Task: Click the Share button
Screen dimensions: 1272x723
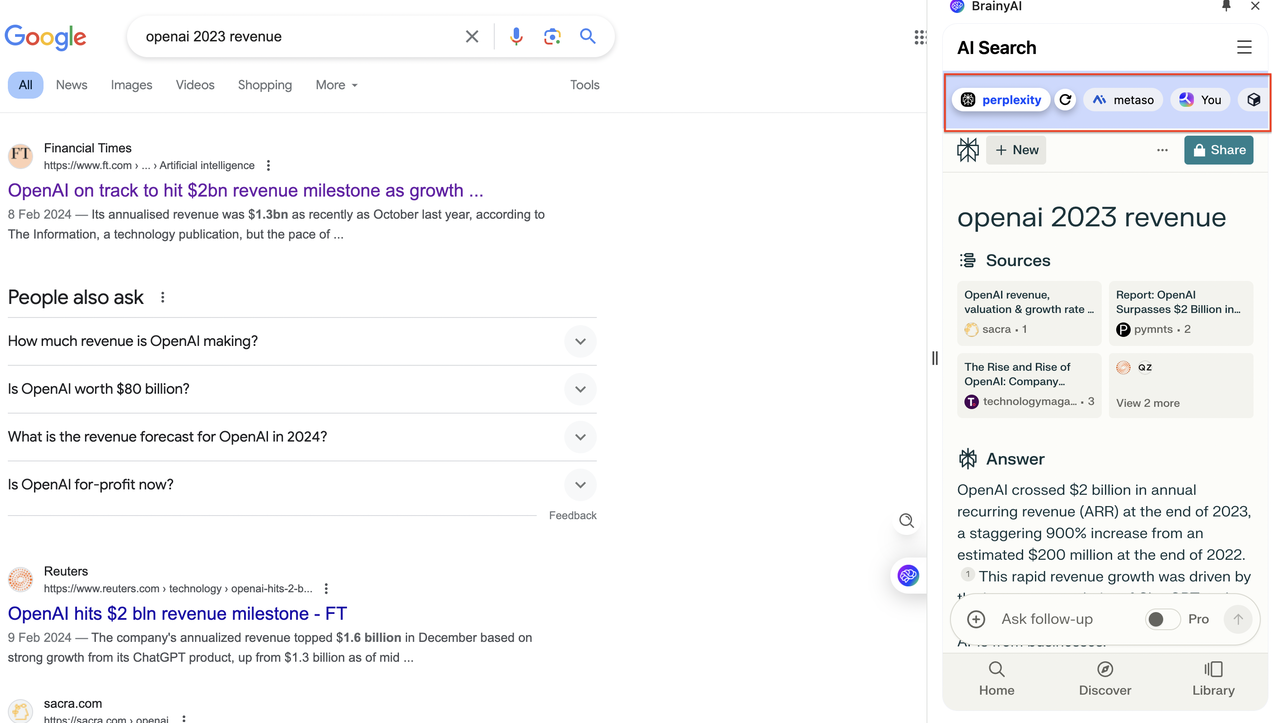Action: pos(1219,150)
